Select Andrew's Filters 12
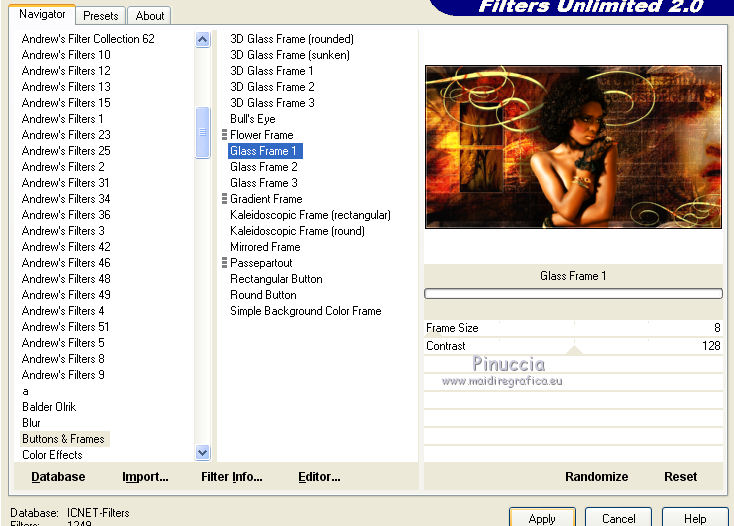The width and height of the screenshot is (734, 526). coord(66,71)
